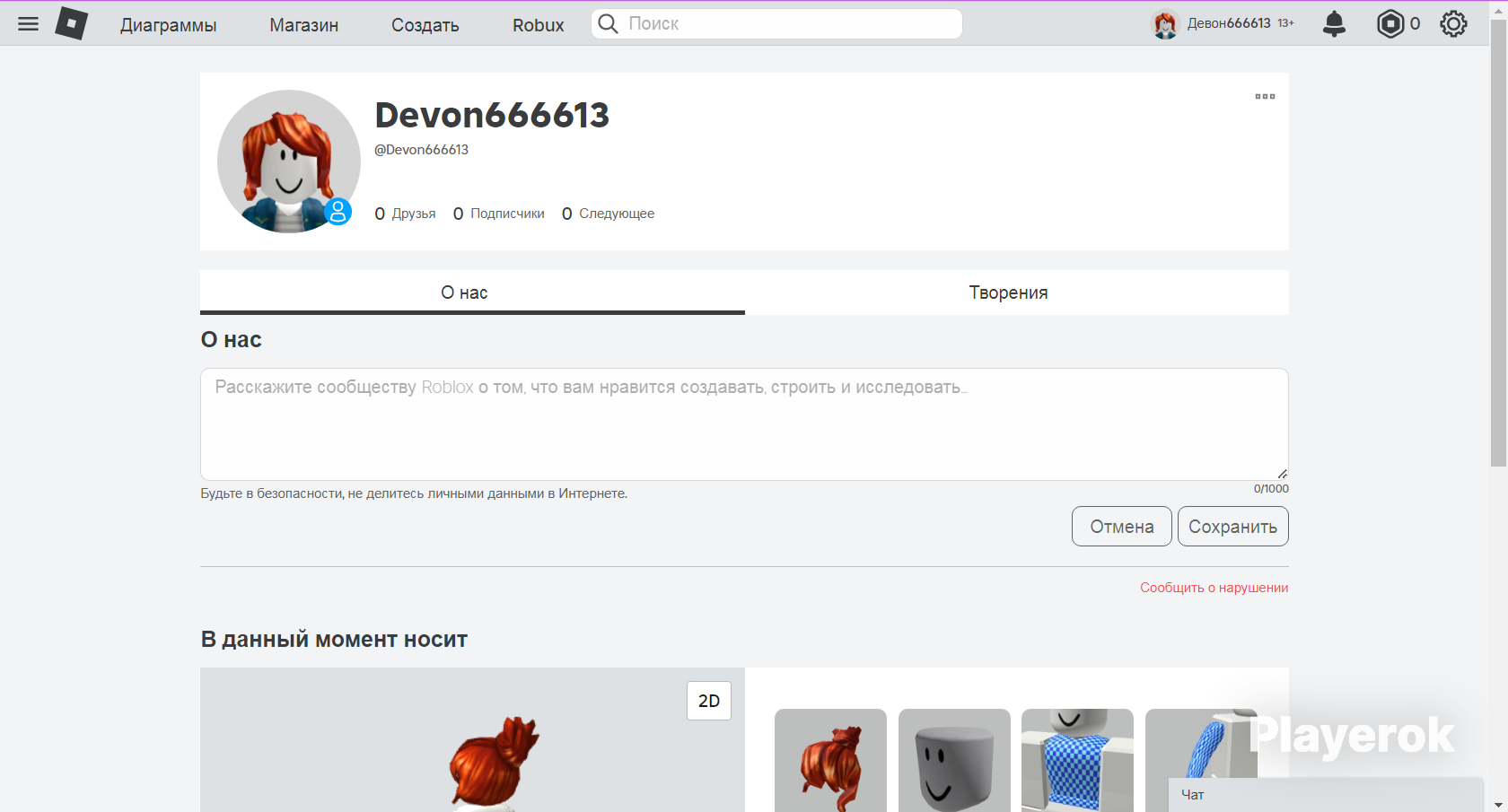Switch to the О нас tab

472,292
